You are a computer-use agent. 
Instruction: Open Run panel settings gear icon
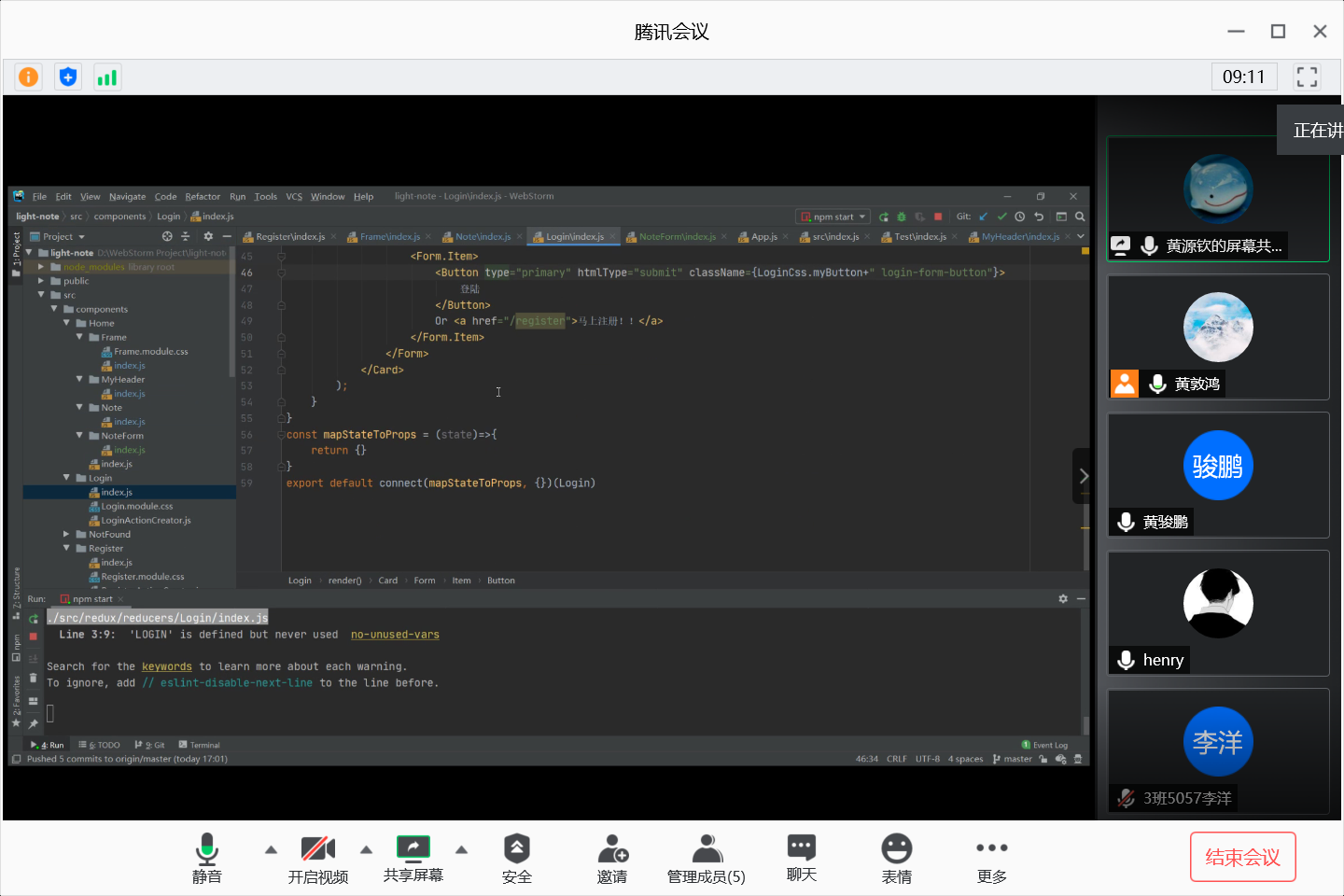[x=1063, y=599]
